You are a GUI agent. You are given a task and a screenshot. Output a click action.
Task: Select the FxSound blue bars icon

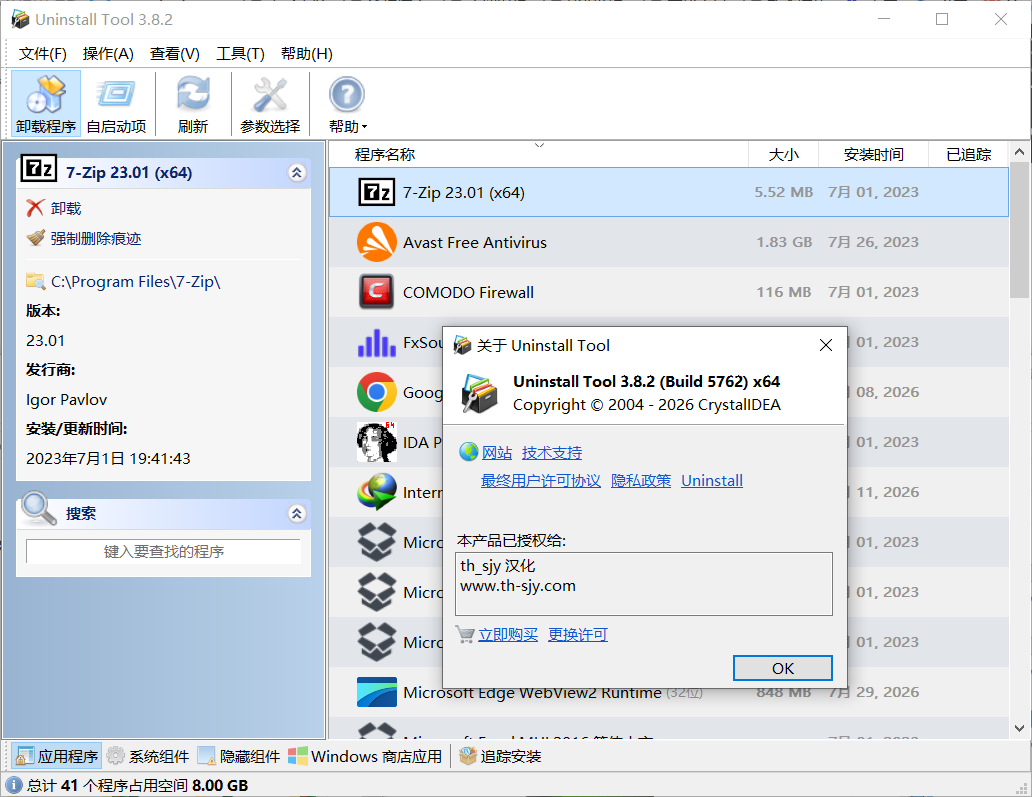(376, 342)
